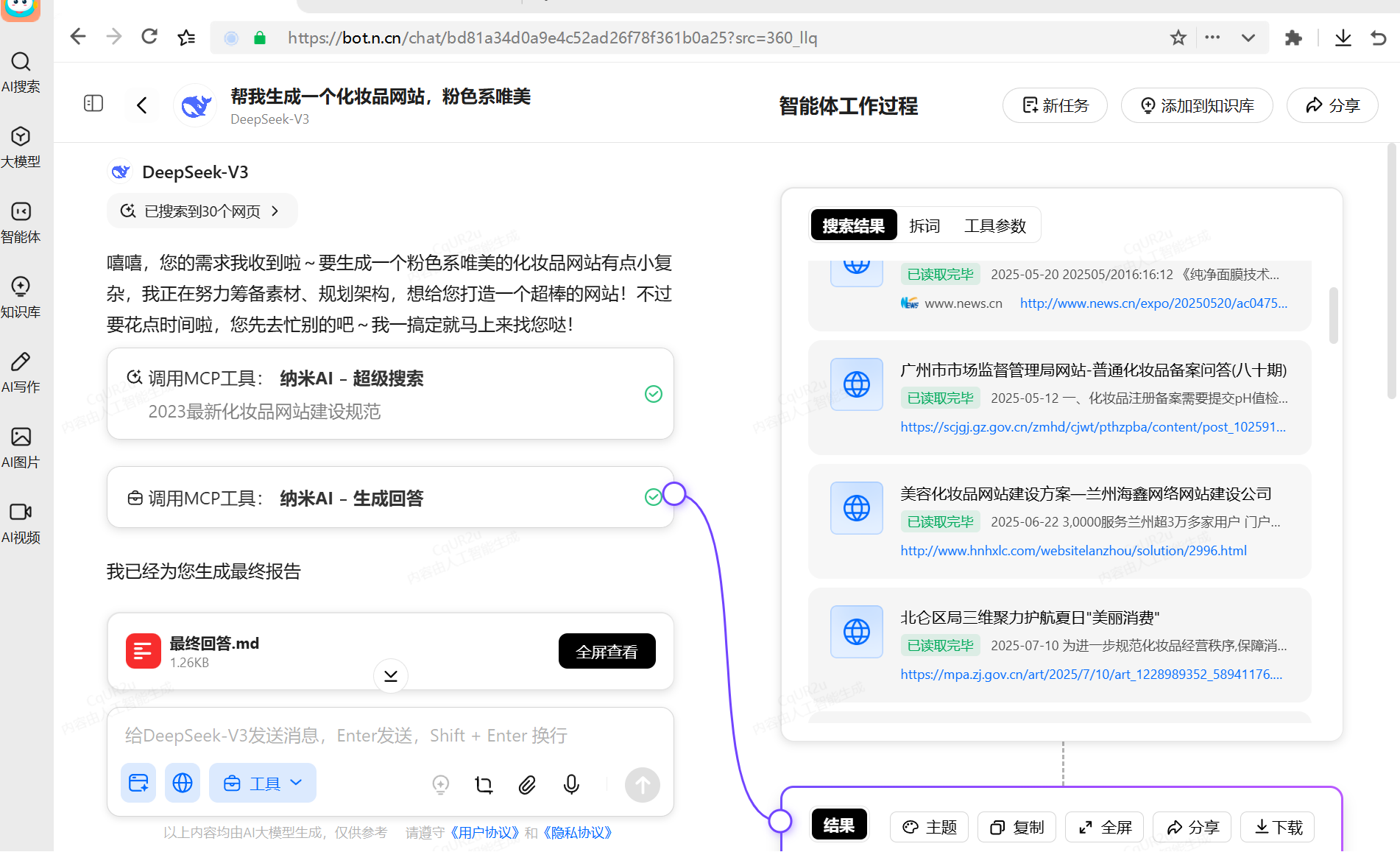1400x852 pixels.
Task: Open AI视频 in the left sidebar
Action: 21,523
